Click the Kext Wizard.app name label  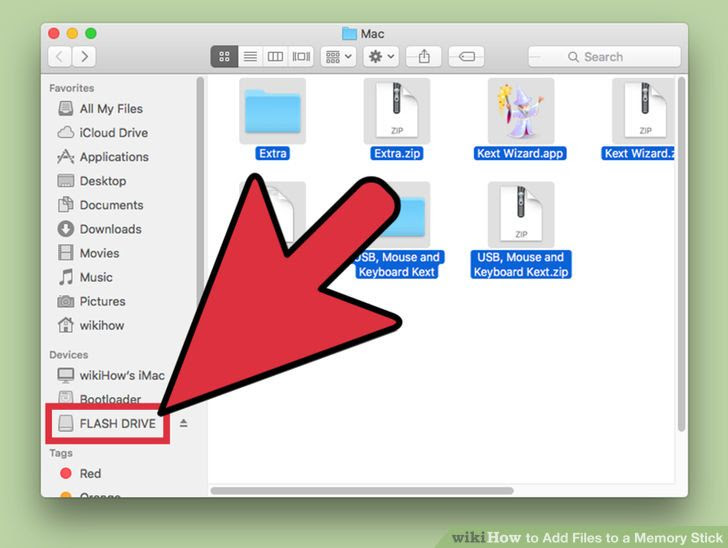520,153
